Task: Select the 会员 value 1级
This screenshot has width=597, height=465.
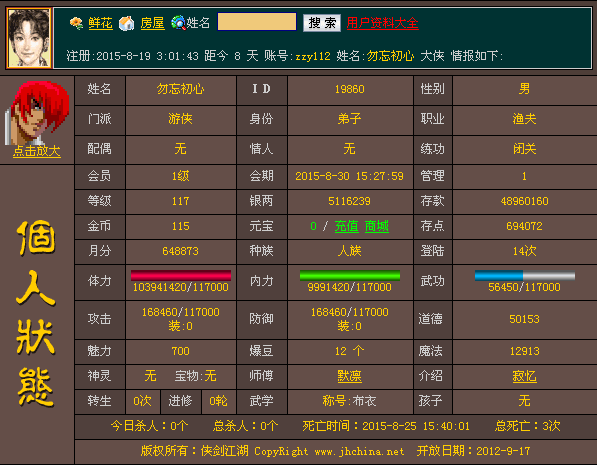Action: [180, 176]
